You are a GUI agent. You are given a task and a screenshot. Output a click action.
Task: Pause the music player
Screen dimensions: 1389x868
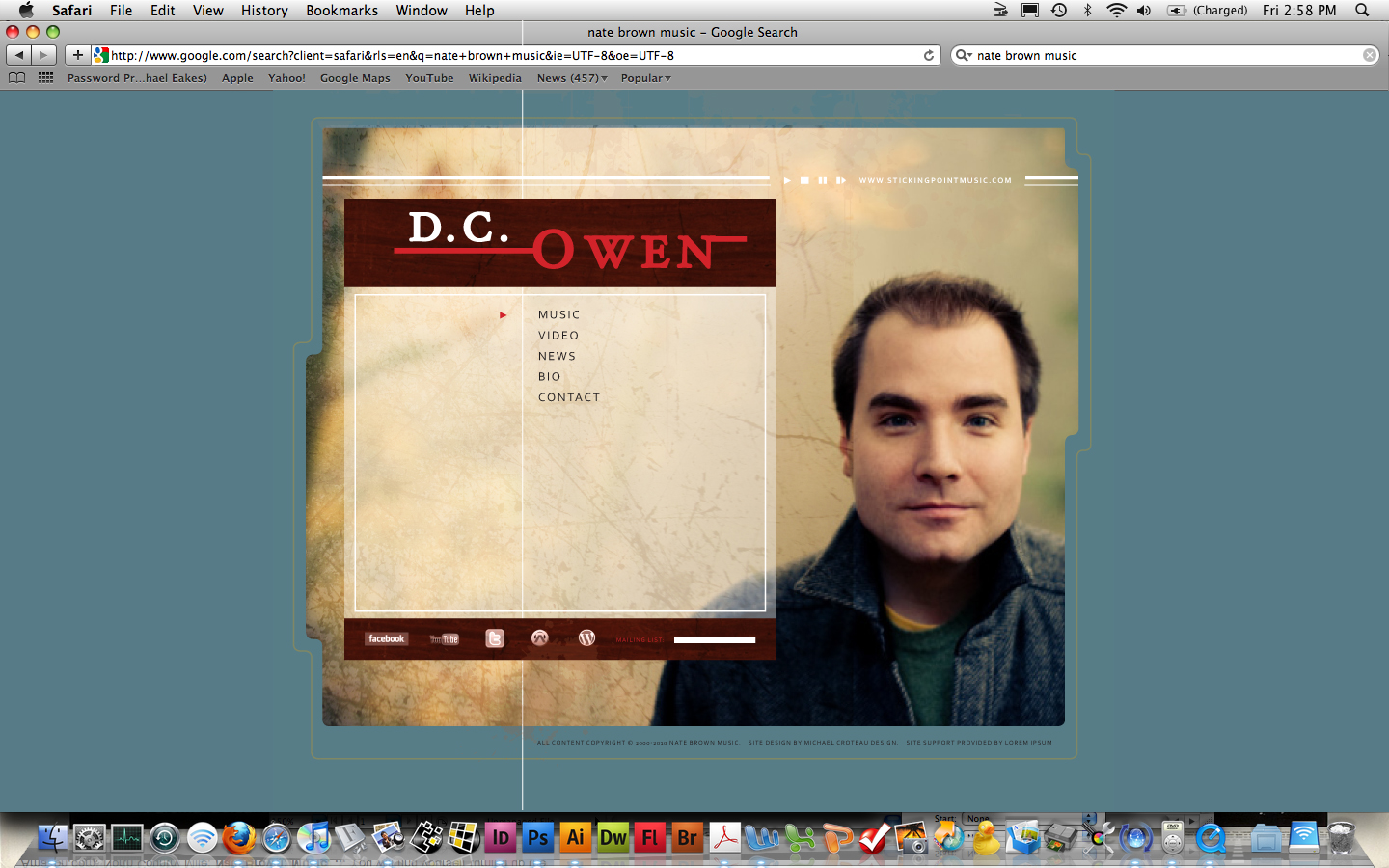pos(822,180)
